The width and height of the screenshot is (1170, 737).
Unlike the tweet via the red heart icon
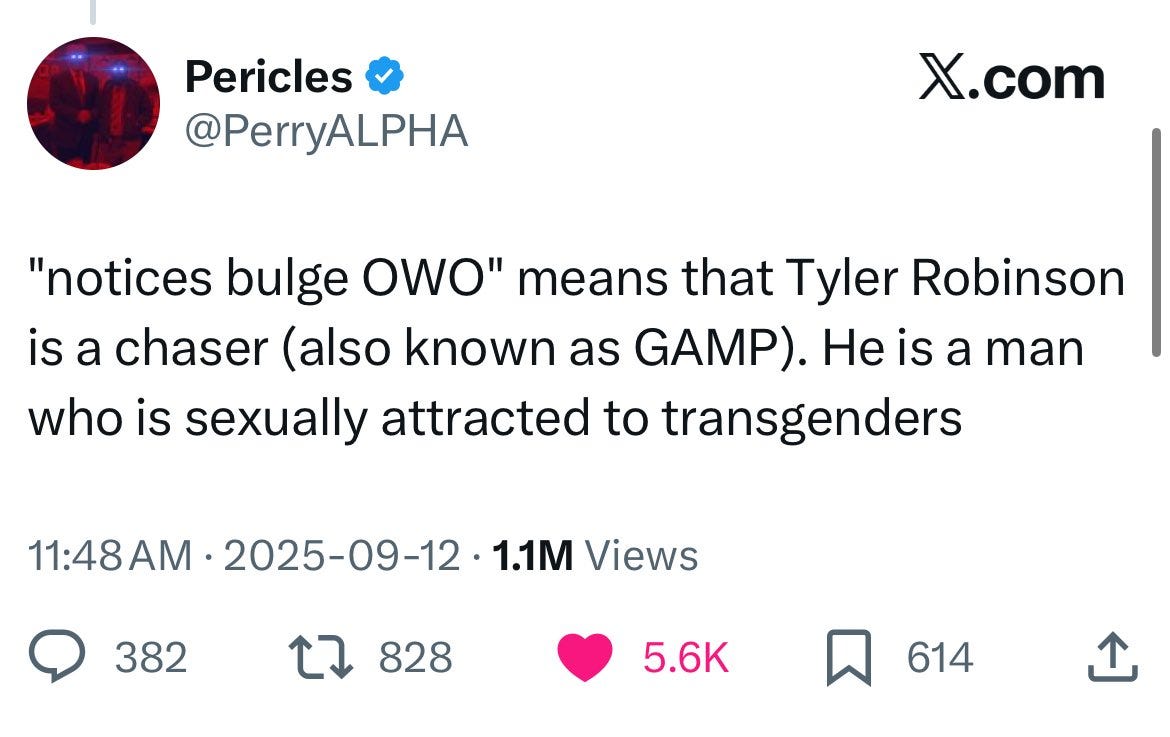(x=586, y=655)
